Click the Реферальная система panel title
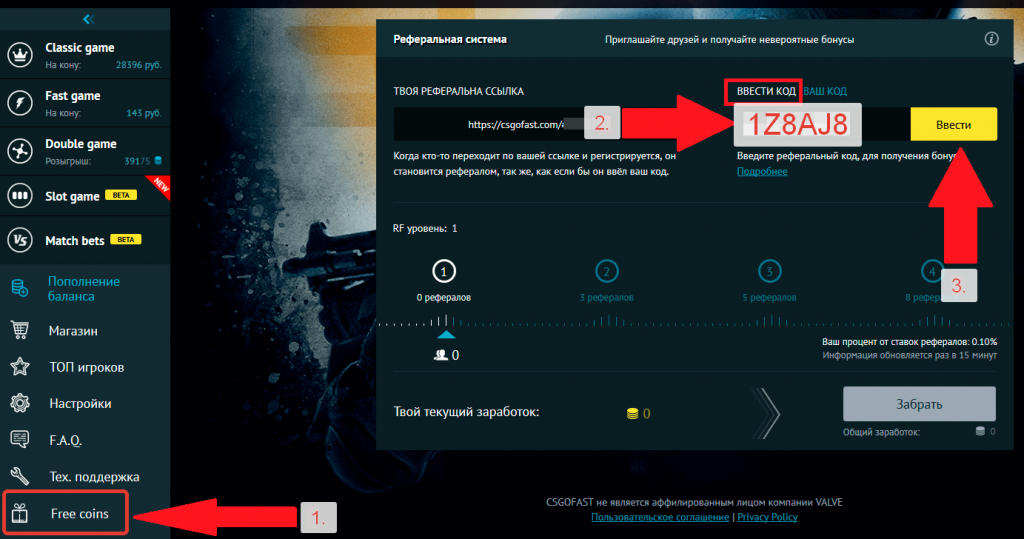This screenshot has width=1024, height=539. click(450, 39)
